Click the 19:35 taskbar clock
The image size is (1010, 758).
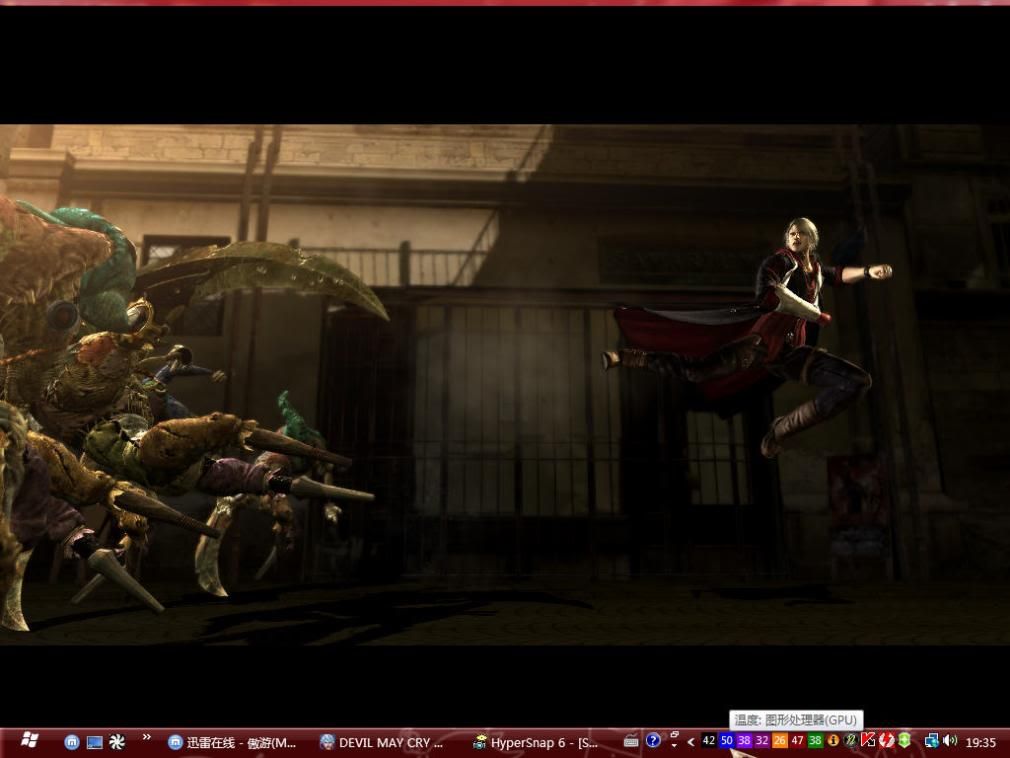[x=980, y=743]
